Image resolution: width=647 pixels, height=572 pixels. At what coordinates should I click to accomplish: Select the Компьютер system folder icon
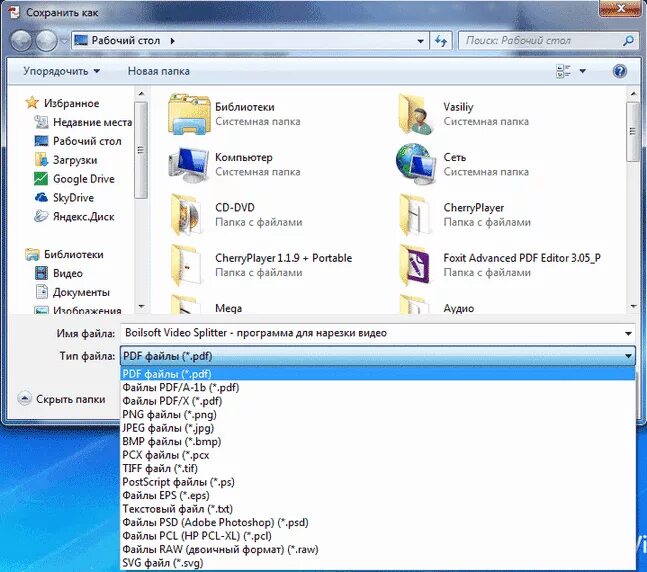click(189, 165)
